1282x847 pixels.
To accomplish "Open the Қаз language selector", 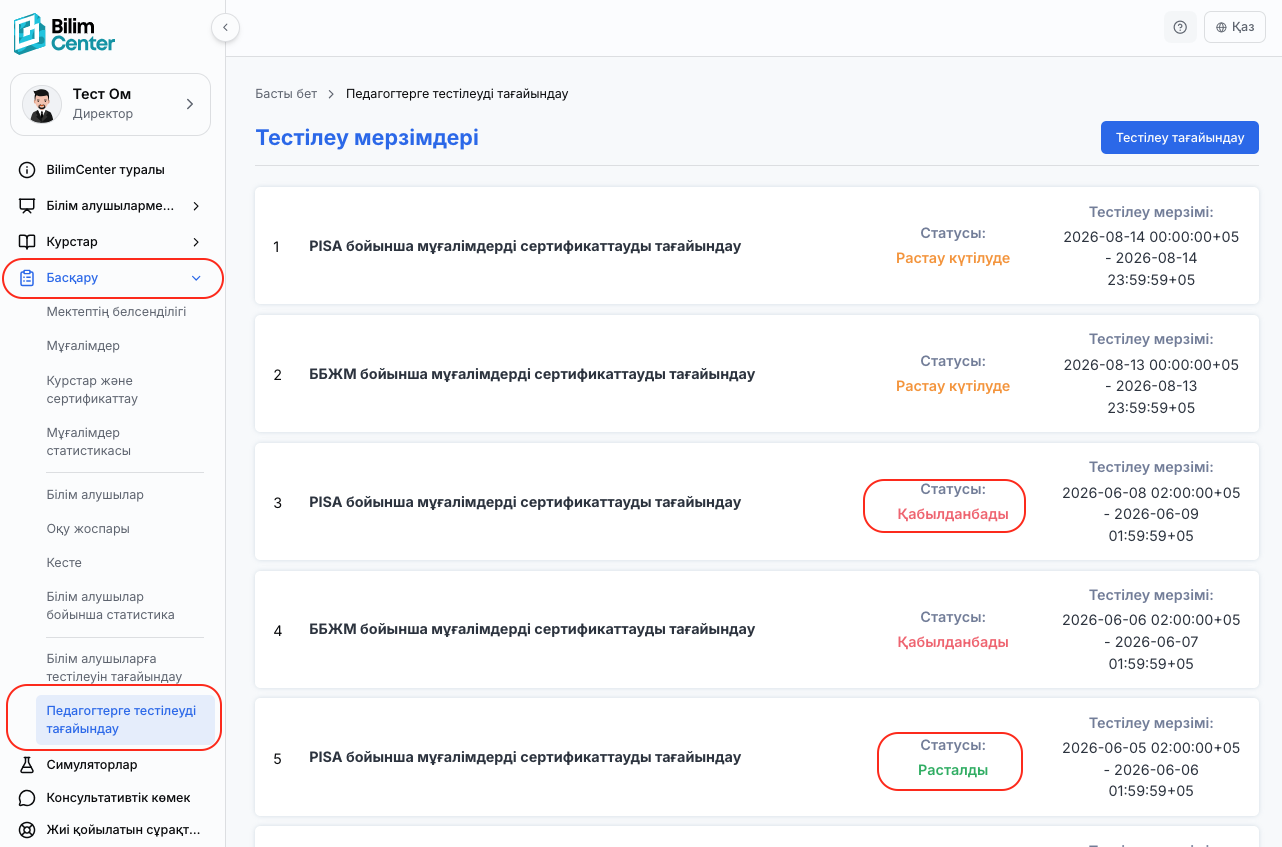I will click(x=1235, y=28).
